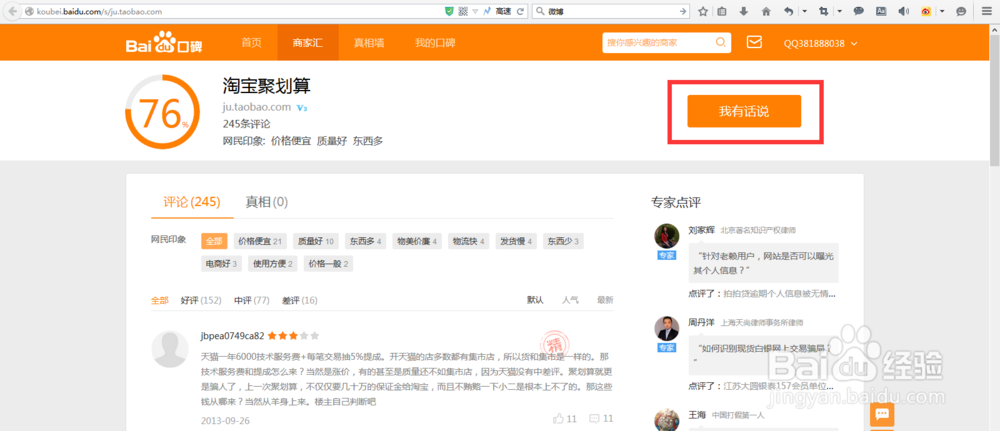Click the browser 微博 search box
The width and height of the screenshot is (1000, 431).
tap(611, 11)
